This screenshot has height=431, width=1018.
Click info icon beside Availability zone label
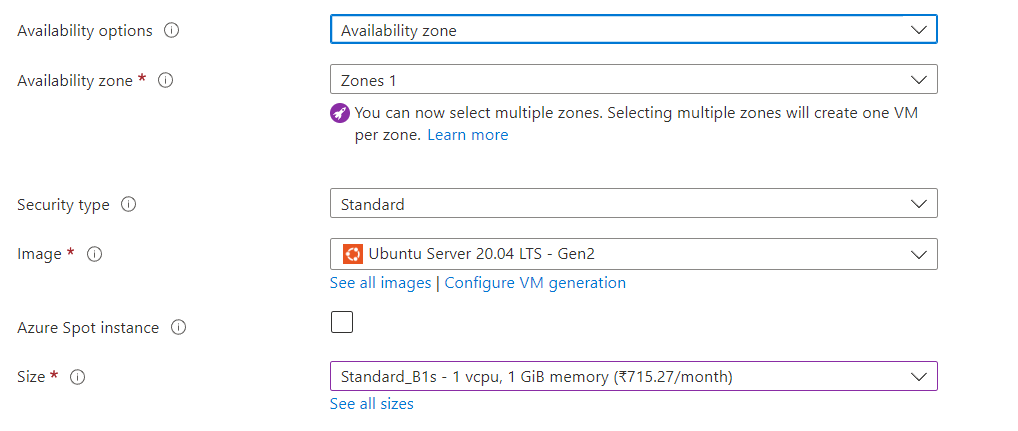pyautogui.click(x=166, y=80)
